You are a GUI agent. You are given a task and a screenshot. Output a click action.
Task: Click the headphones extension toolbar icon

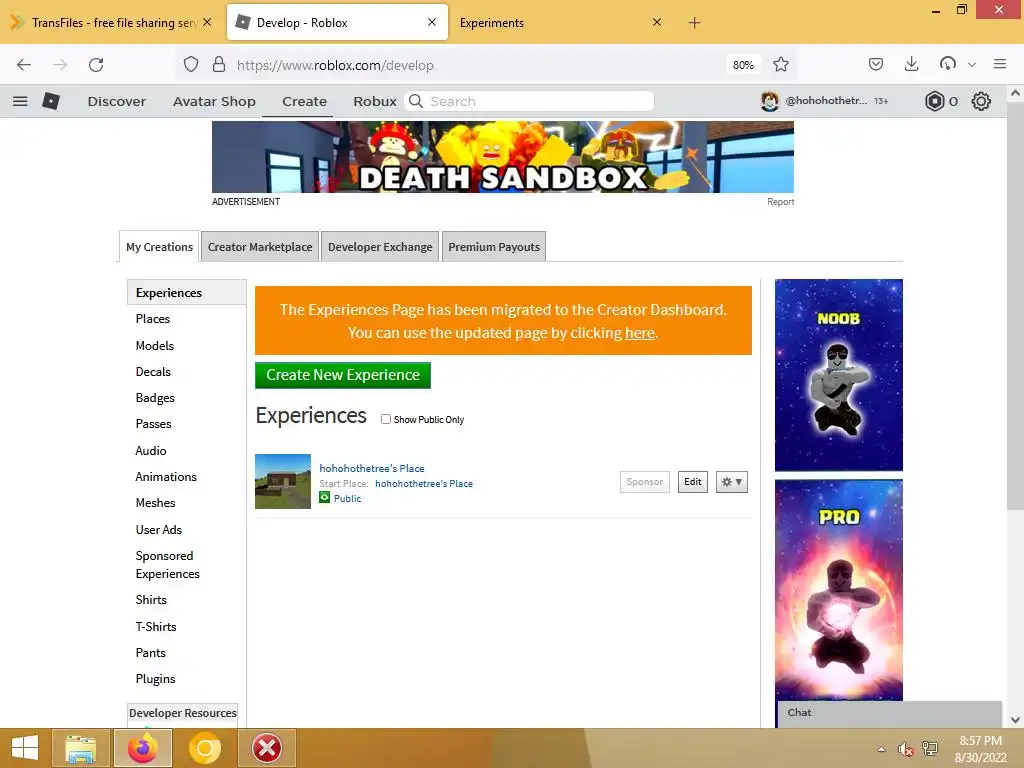click(x=948, y=64)
